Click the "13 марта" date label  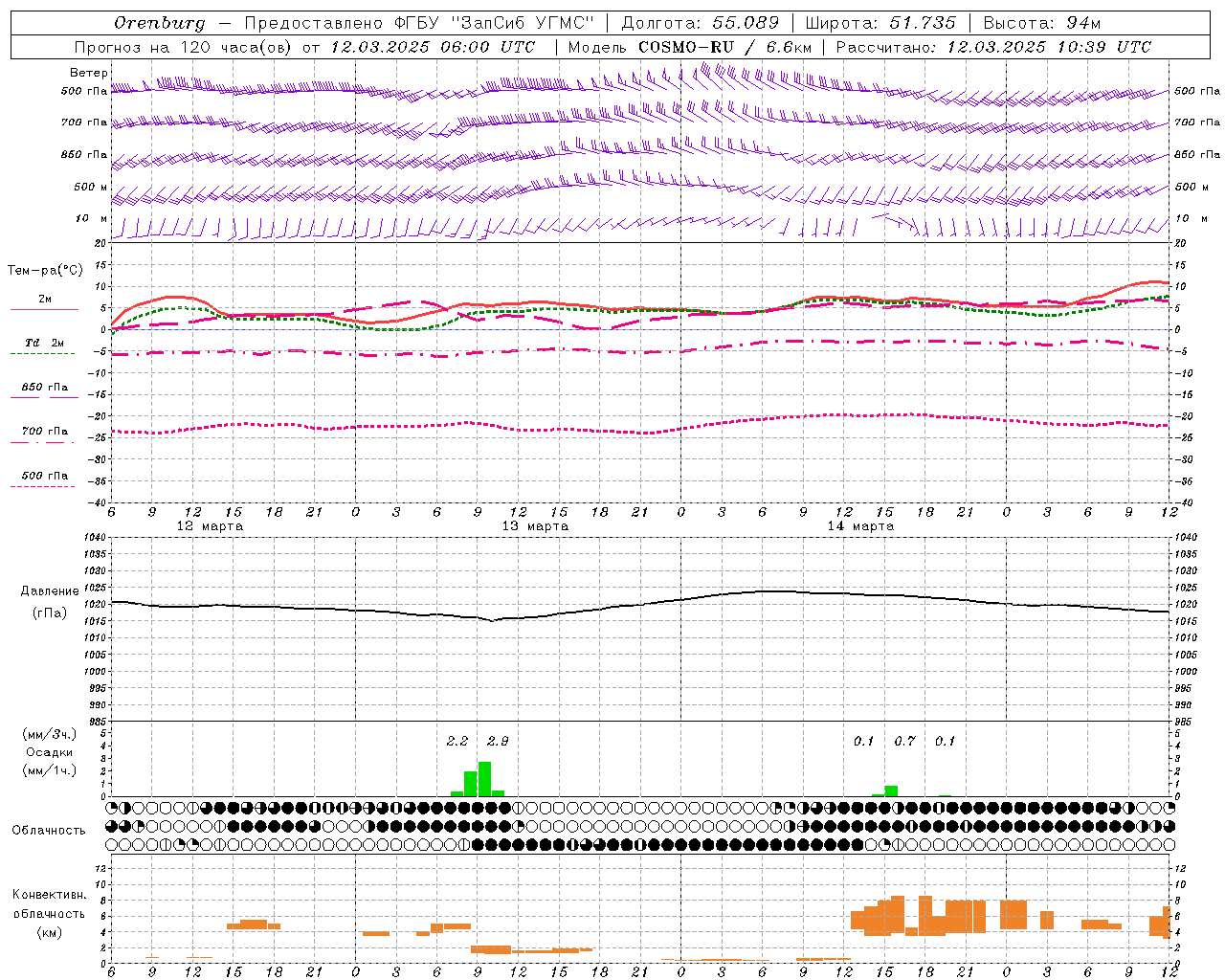[x=535, y=525]
